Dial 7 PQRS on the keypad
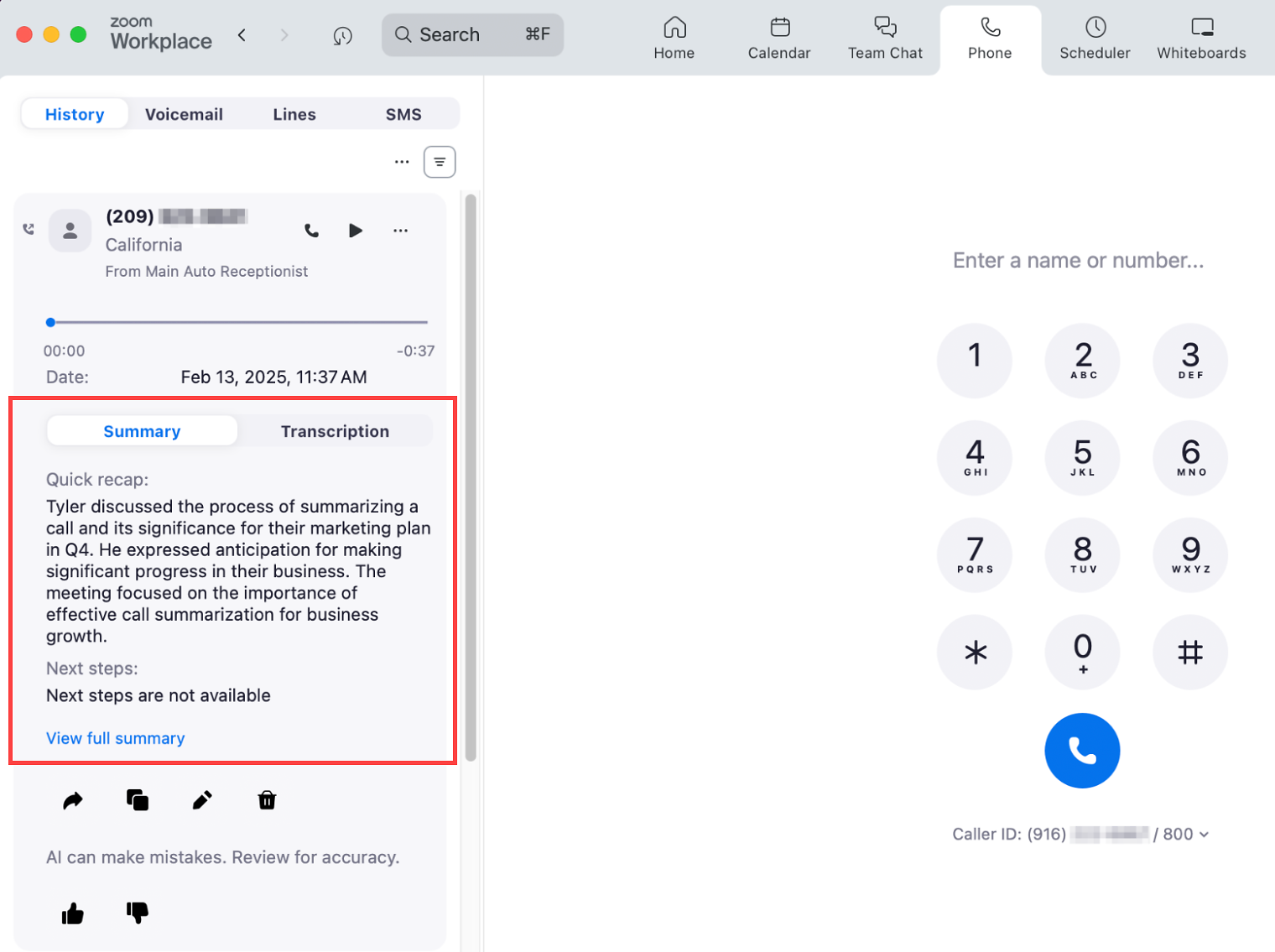The height and width of the screenshot is (952, 1275). (x=974, y=555)
